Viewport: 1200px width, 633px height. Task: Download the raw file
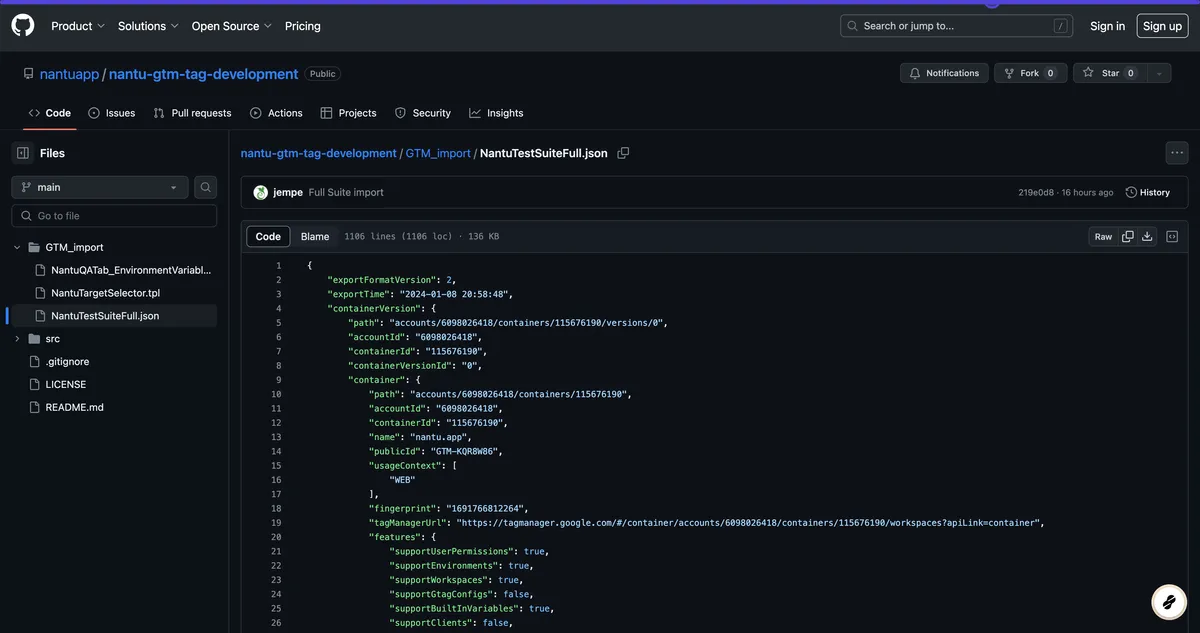pos(1147,237)
